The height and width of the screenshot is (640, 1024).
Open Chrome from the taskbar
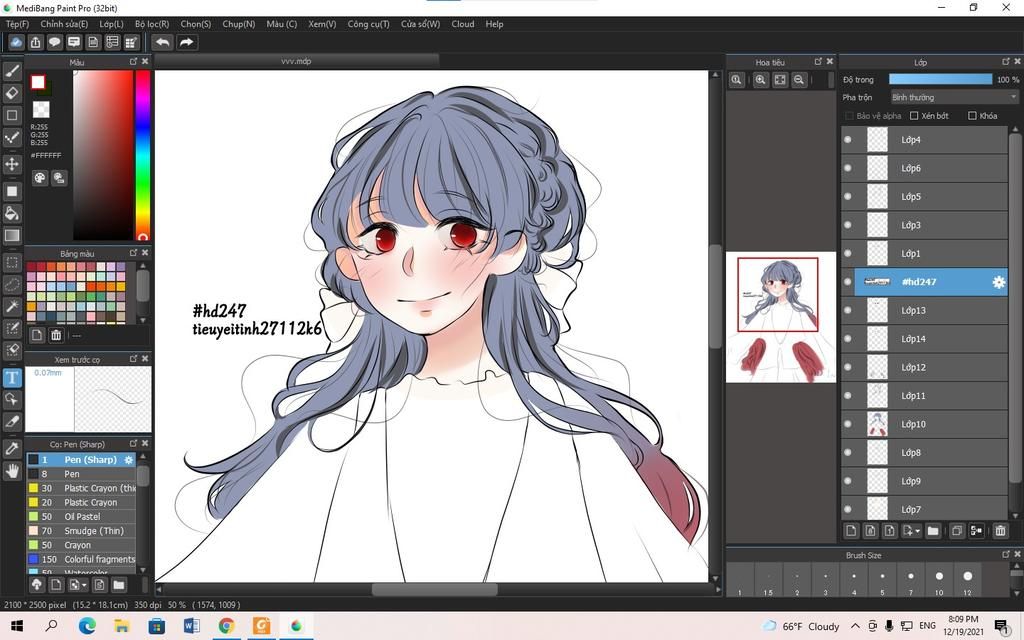227,626
